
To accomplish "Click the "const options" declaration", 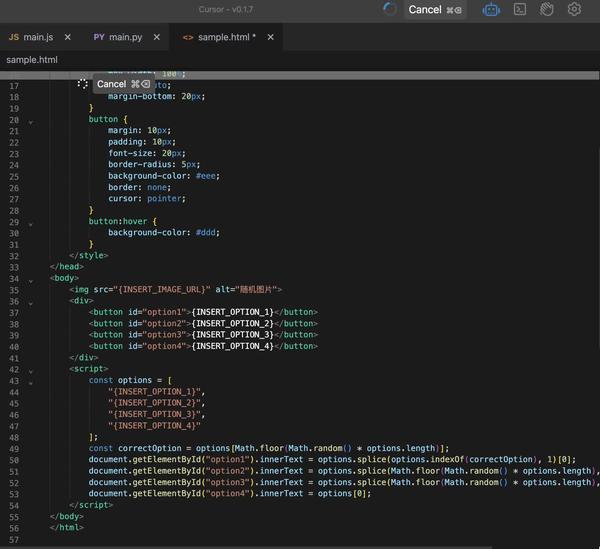I will point(120,380).
